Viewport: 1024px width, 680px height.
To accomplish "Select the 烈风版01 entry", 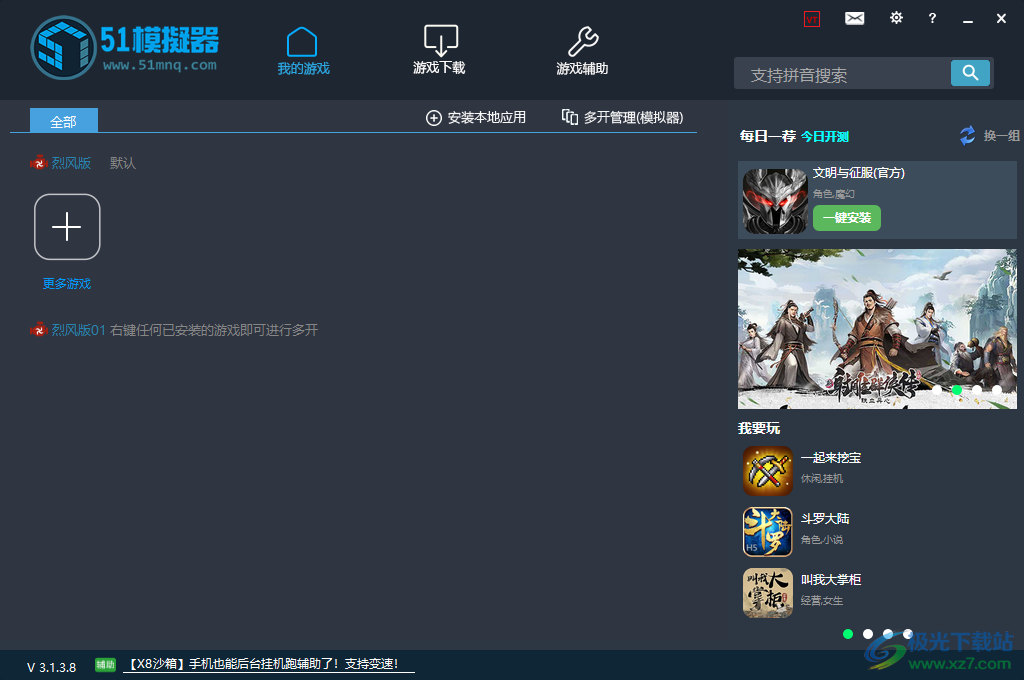I will tap(78, 330).
